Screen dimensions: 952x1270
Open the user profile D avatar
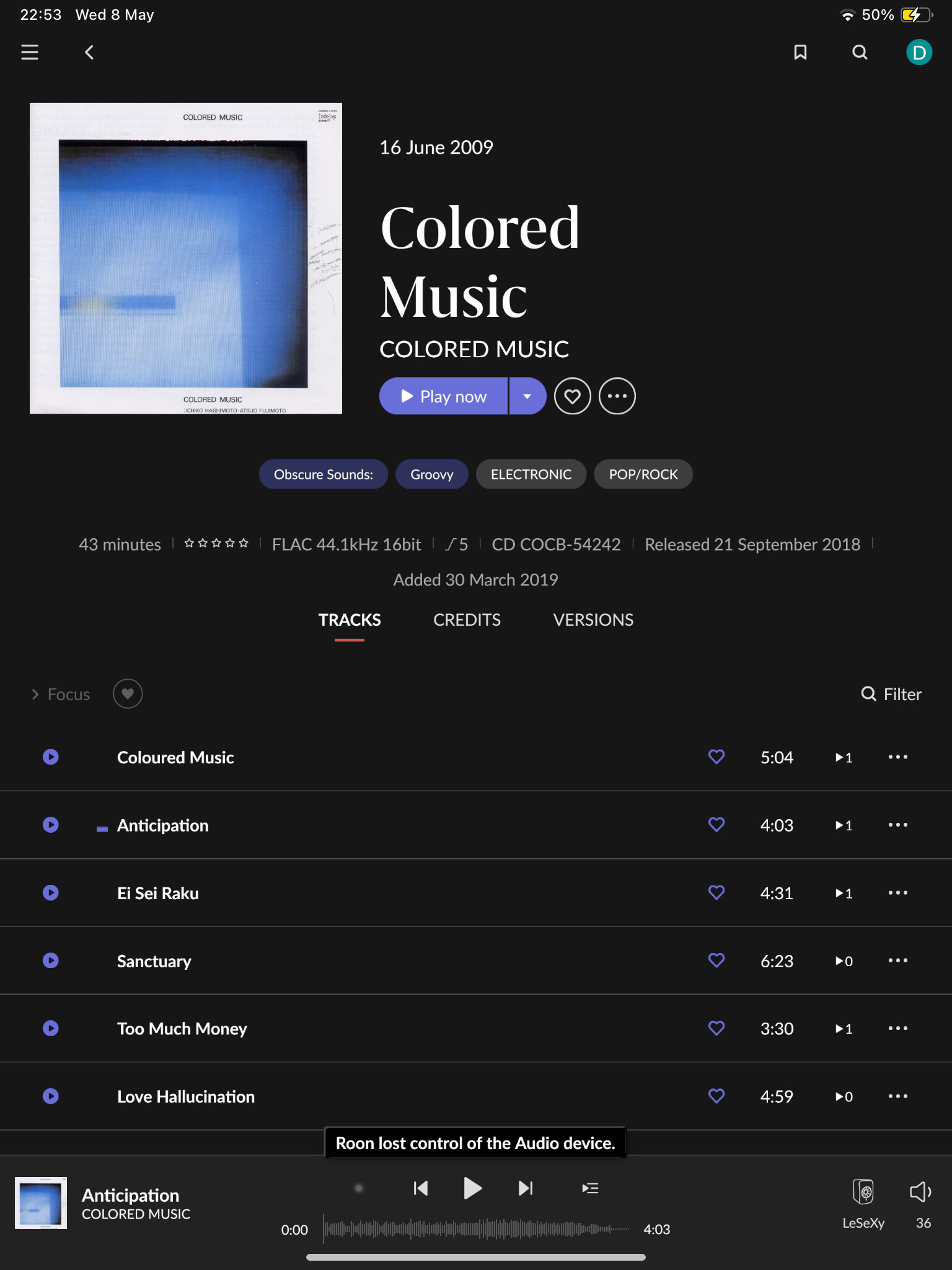(919, 52)
